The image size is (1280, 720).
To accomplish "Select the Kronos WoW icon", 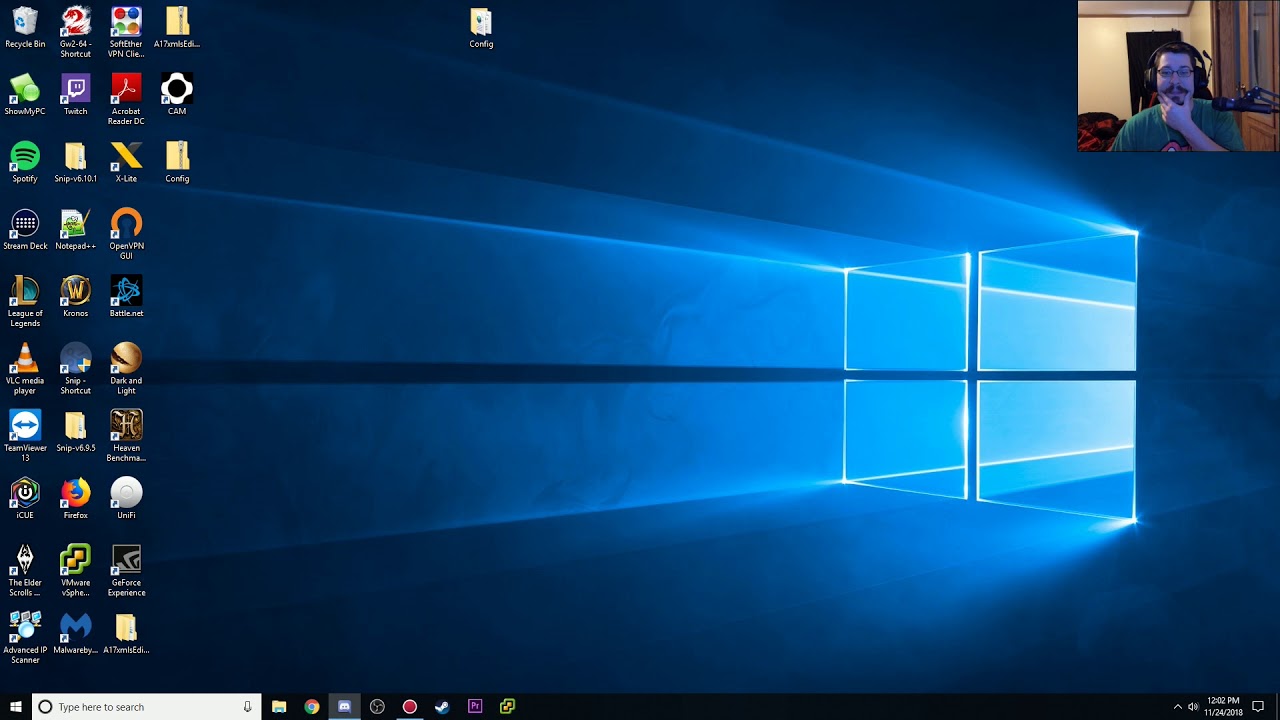I will tap(75, 296).
